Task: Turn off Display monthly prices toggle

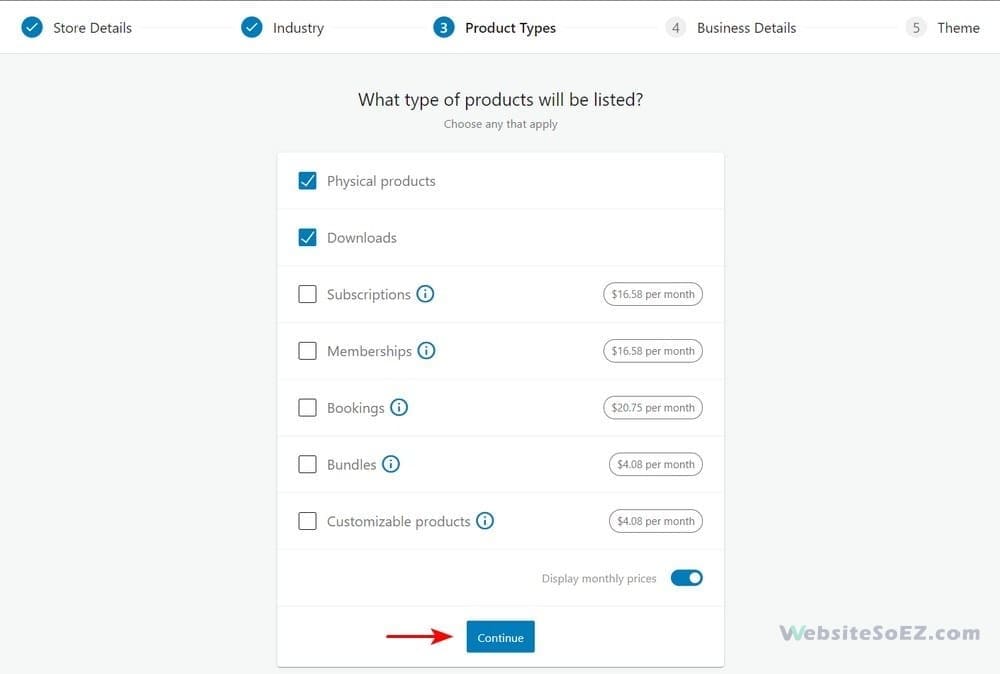Action: click(686, 578)
